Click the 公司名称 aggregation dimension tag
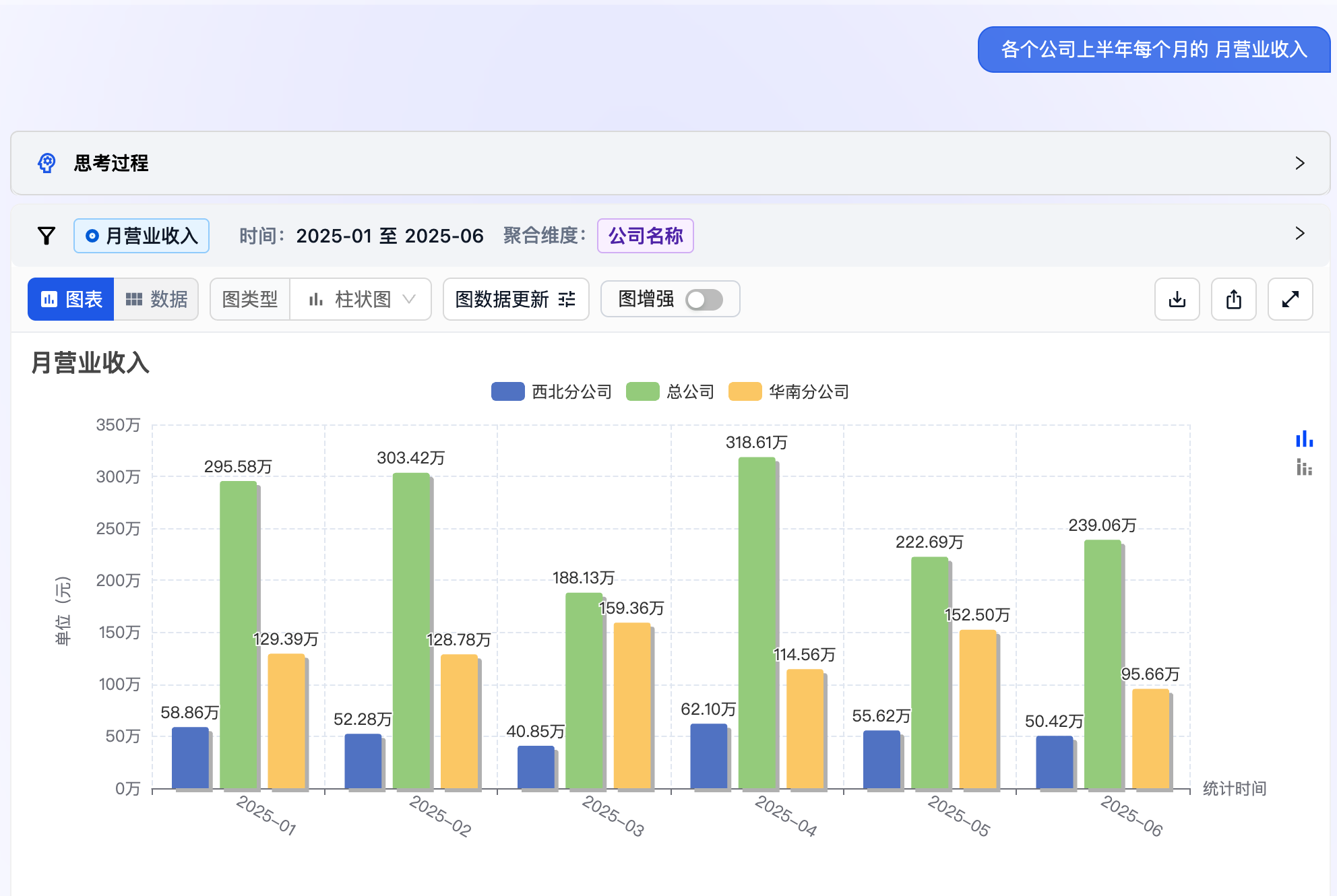The height and width of the screenshot is (896, 1337). click(645, 235)
